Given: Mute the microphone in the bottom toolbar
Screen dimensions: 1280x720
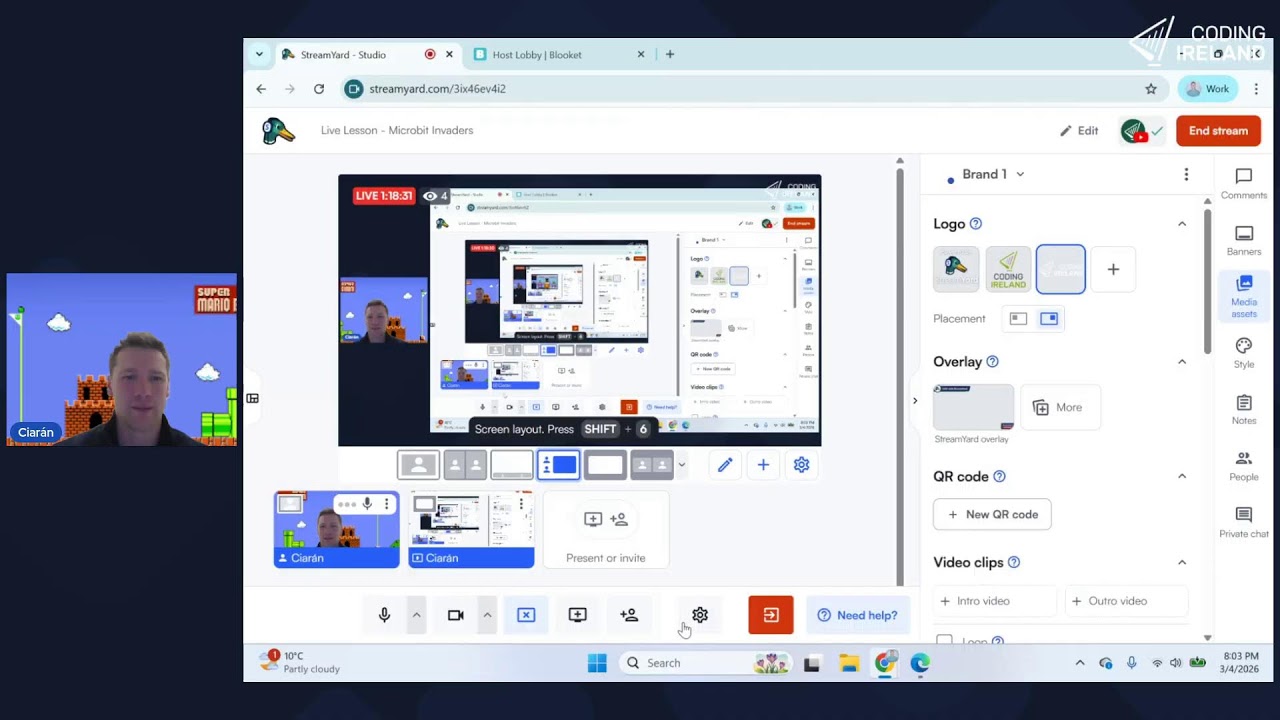Looking at the screenshot, I should [384, 615].
